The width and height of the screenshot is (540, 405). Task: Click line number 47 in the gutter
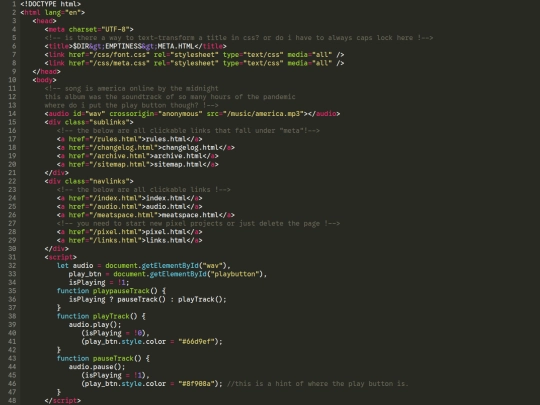tap(12, 392)
